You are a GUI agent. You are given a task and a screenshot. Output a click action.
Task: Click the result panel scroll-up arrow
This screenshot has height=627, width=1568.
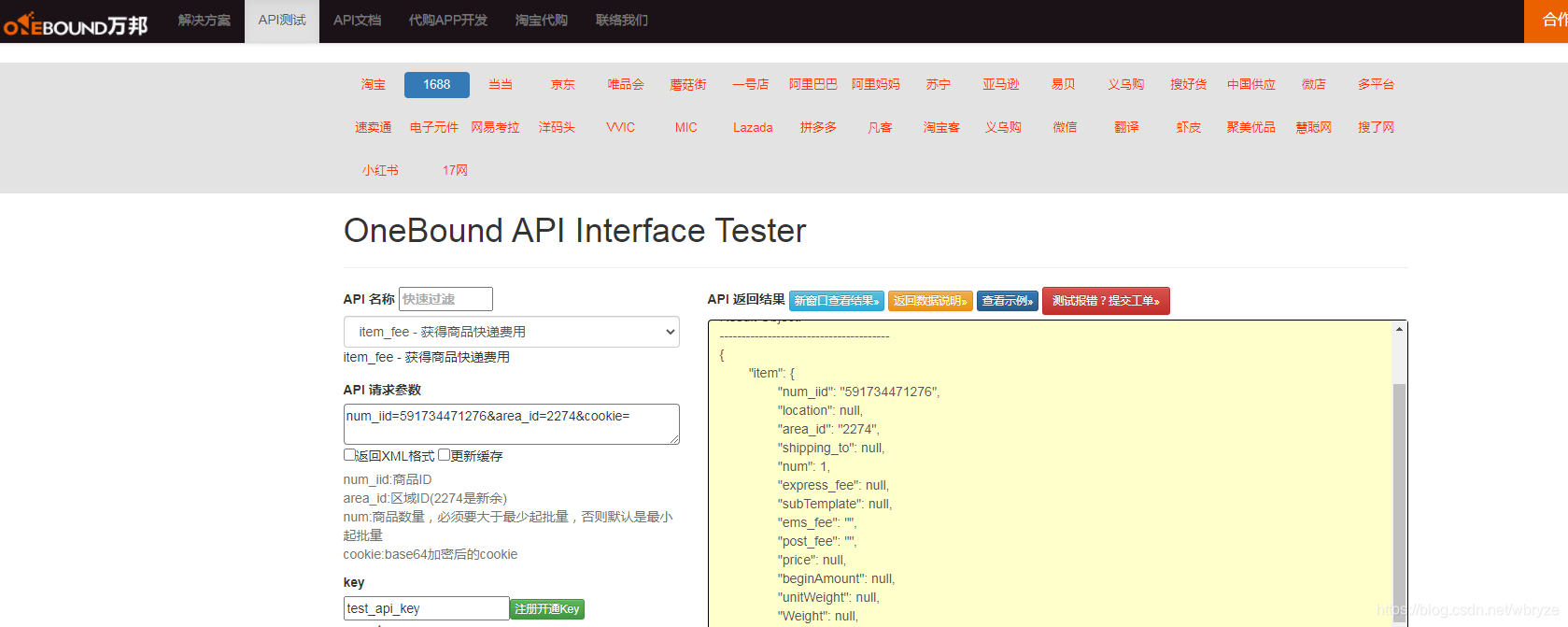(1399, 329)
